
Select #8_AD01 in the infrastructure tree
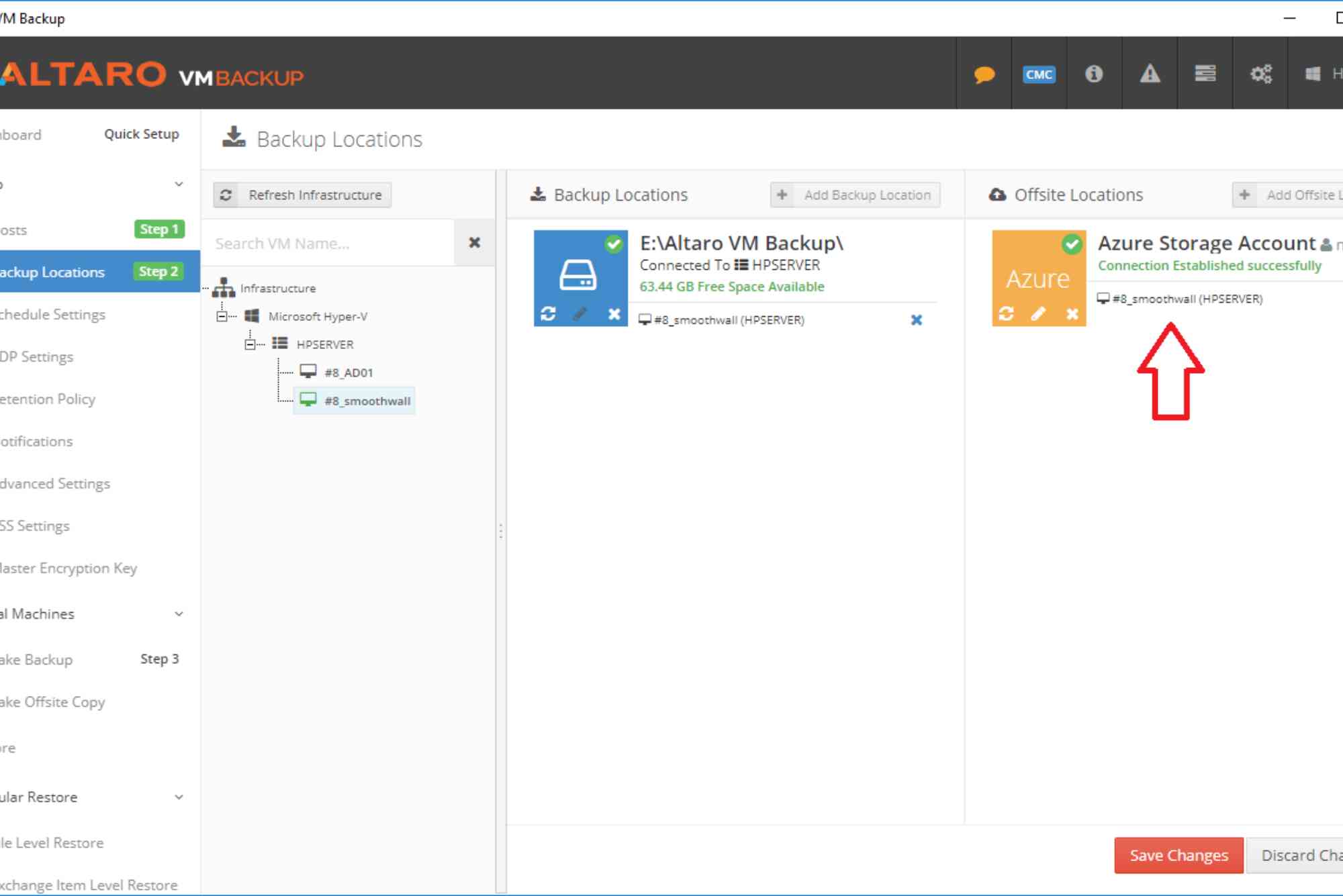(x=349, y=372)
